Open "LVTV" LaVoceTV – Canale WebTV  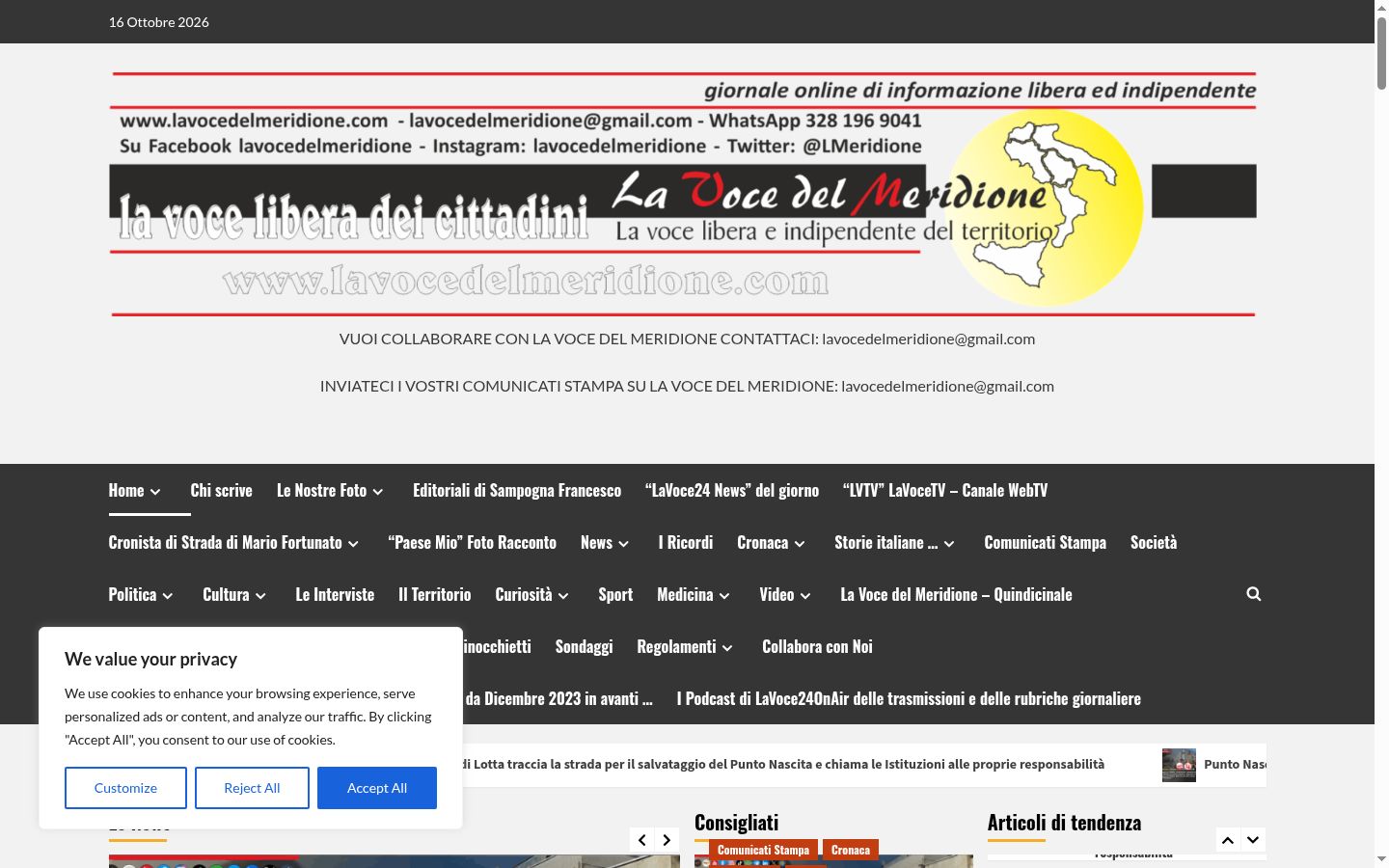pos(945,490)
